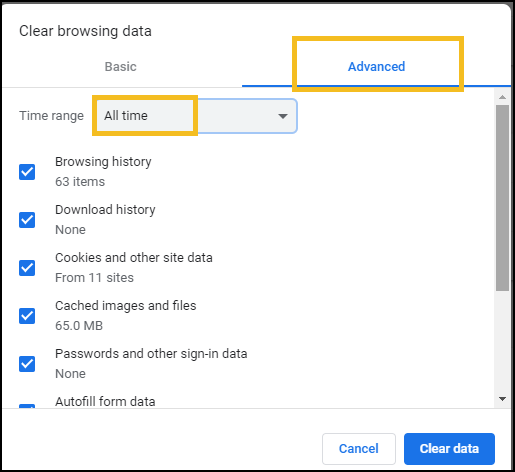Click the Time range dropdown arrow
The height and width of the screenshot is (472, 515).
283,116
